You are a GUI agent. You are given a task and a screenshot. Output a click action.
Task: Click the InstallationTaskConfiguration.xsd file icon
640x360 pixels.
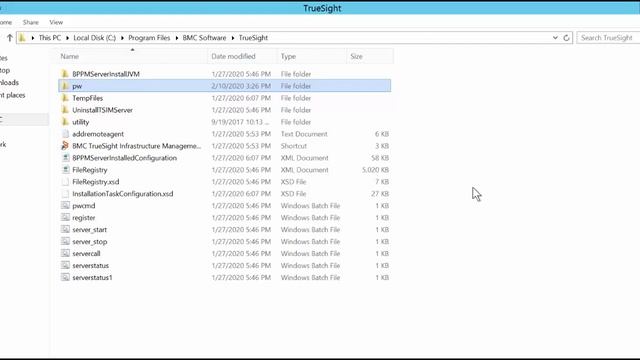65,193
